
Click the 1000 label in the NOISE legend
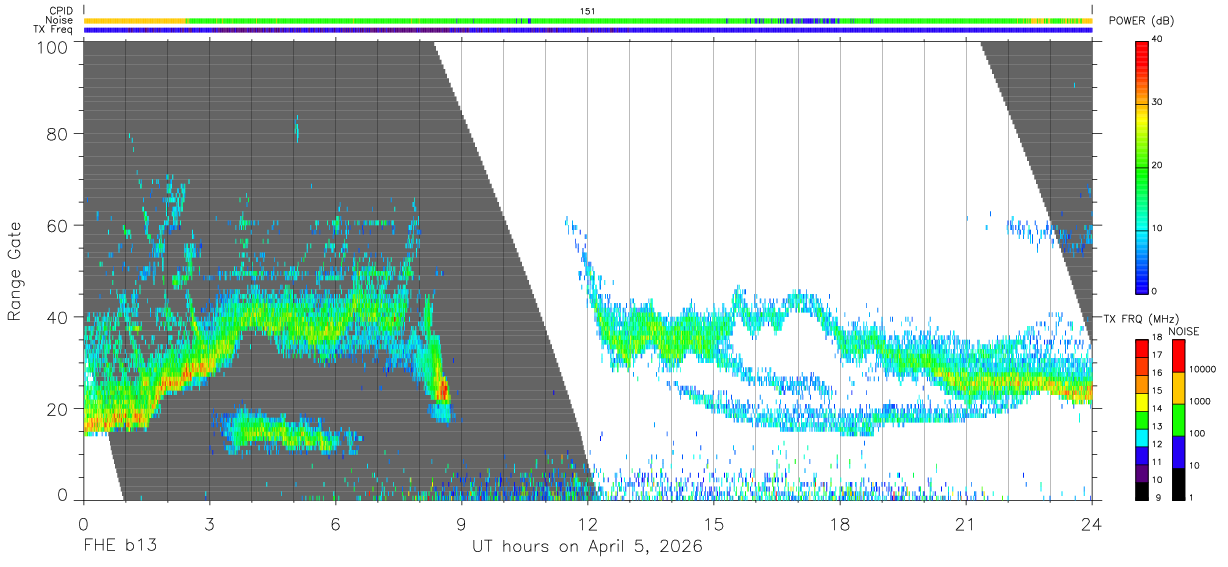(x=1200, y=401)
